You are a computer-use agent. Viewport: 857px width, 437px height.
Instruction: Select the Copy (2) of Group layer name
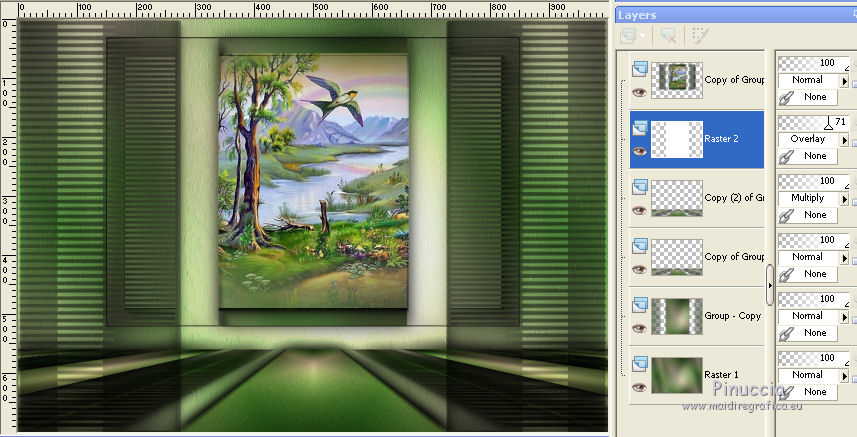click(x=734, y=198)
